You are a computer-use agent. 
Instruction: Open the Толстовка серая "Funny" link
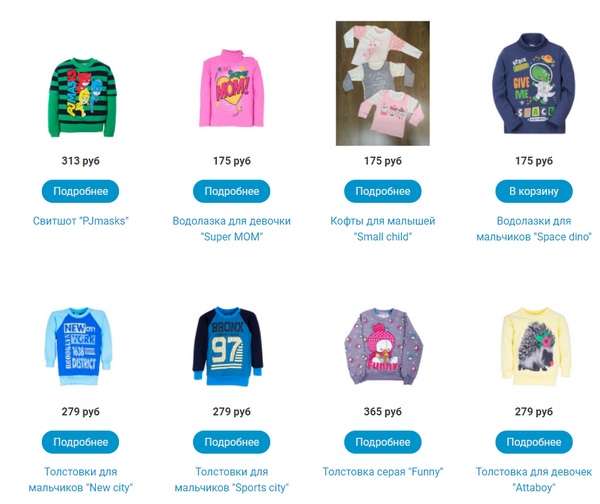(383, 471)
